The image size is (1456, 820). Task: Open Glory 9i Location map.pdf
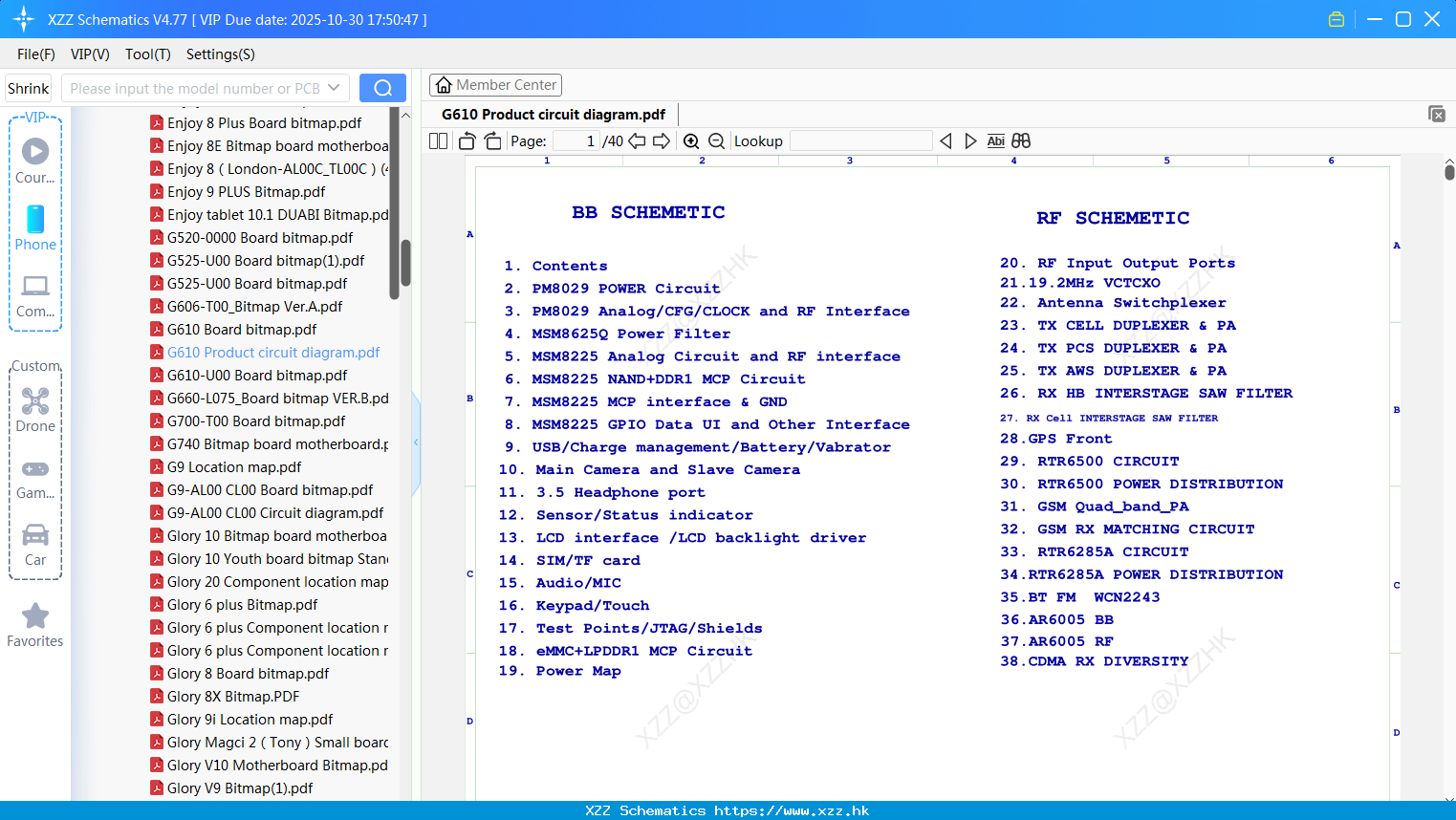pyautogui.click(x=250, y=719)
